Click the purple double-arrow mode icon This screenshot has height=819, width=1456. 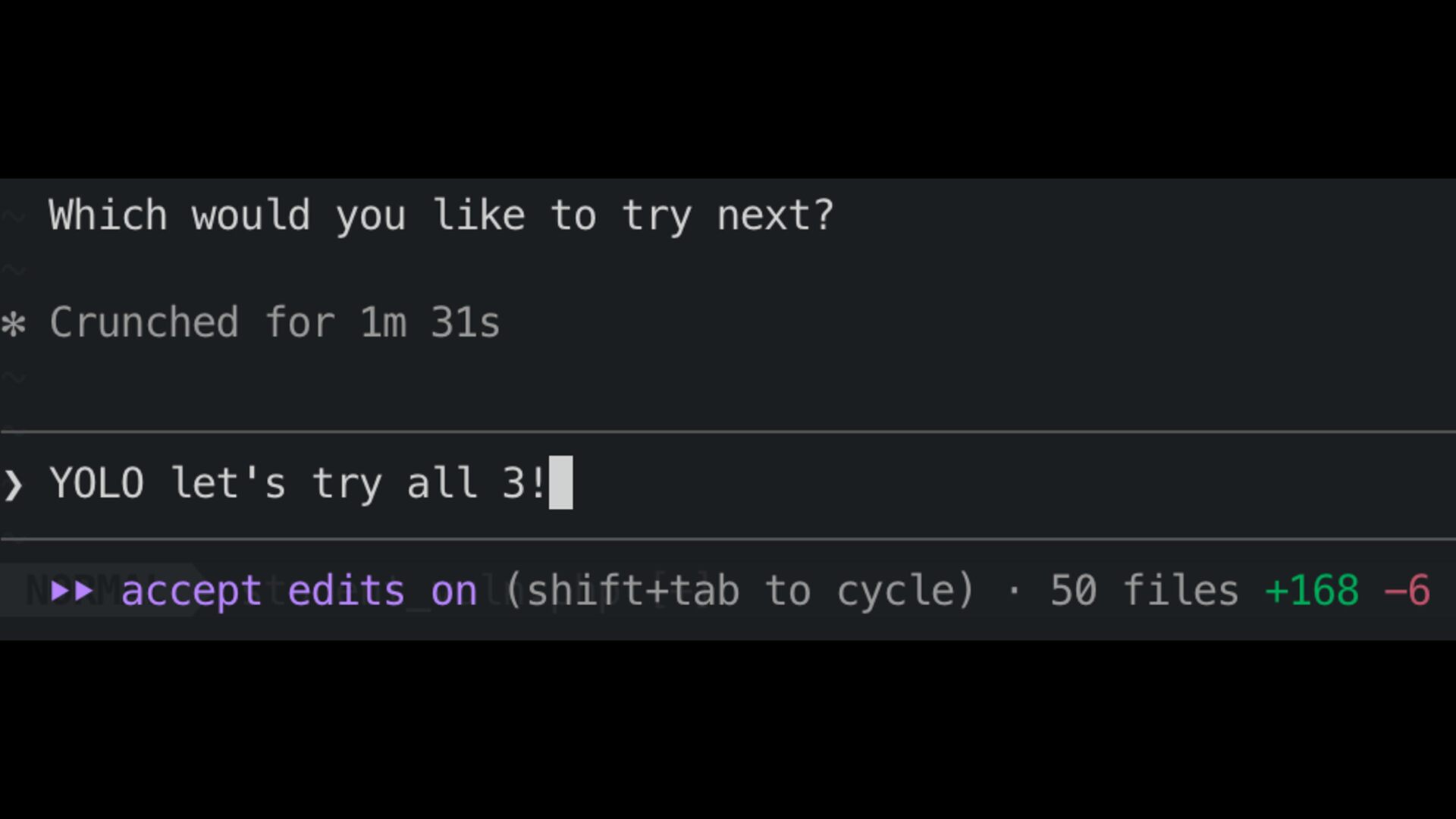click(72, 590)
